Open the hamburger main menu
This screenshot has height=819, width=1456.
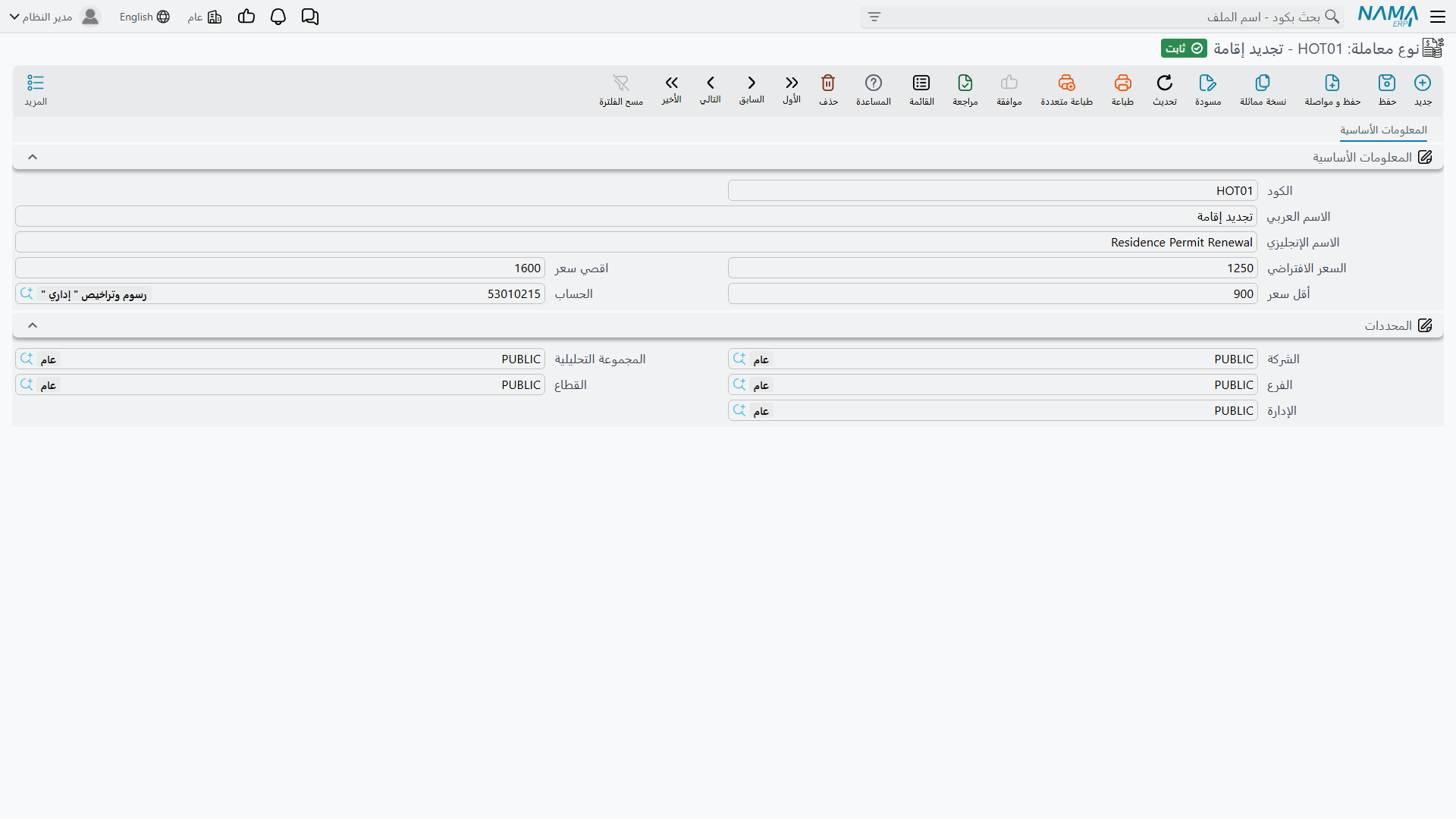tap(1438, 17)
